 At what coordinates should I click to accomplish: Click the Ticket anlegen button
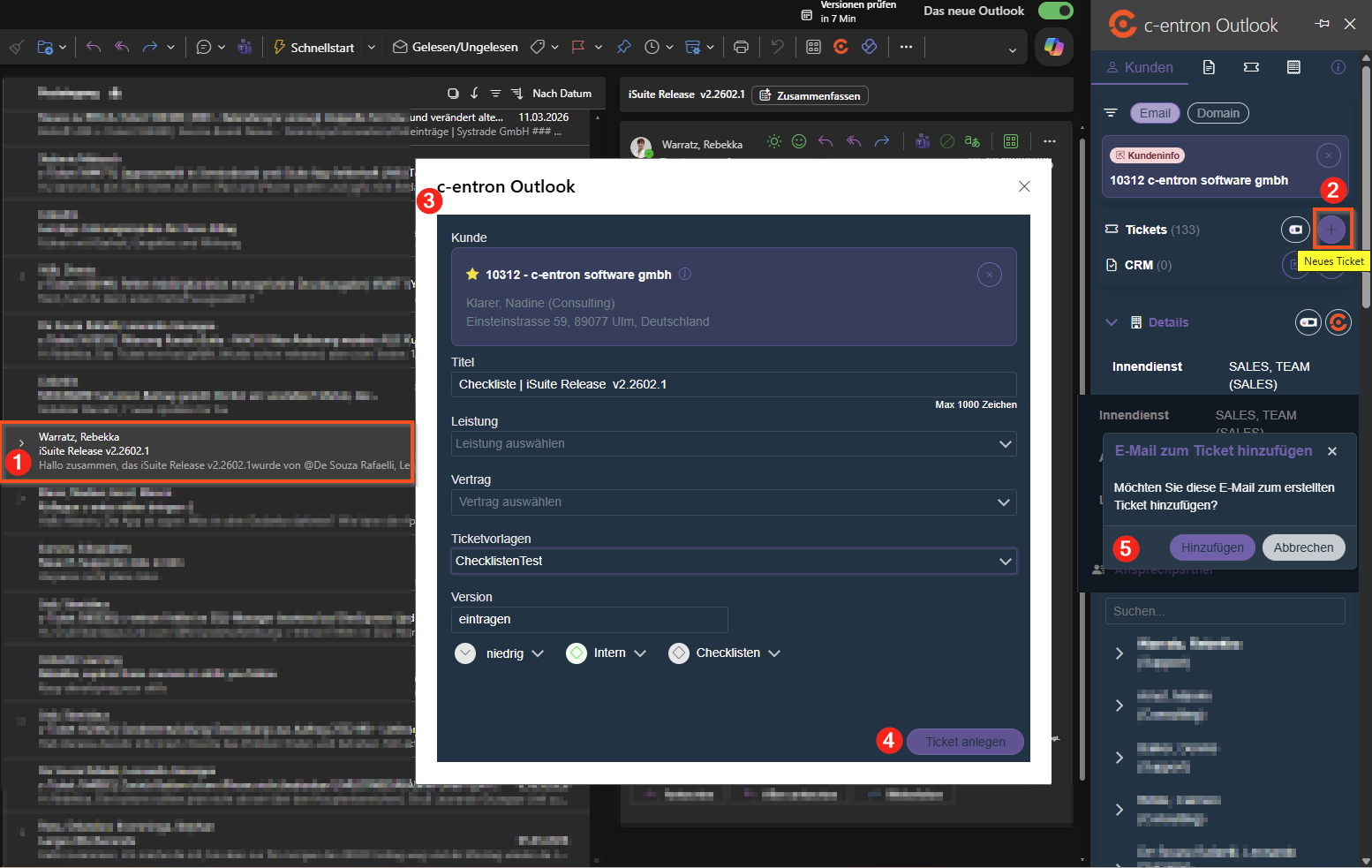(965, 742)
